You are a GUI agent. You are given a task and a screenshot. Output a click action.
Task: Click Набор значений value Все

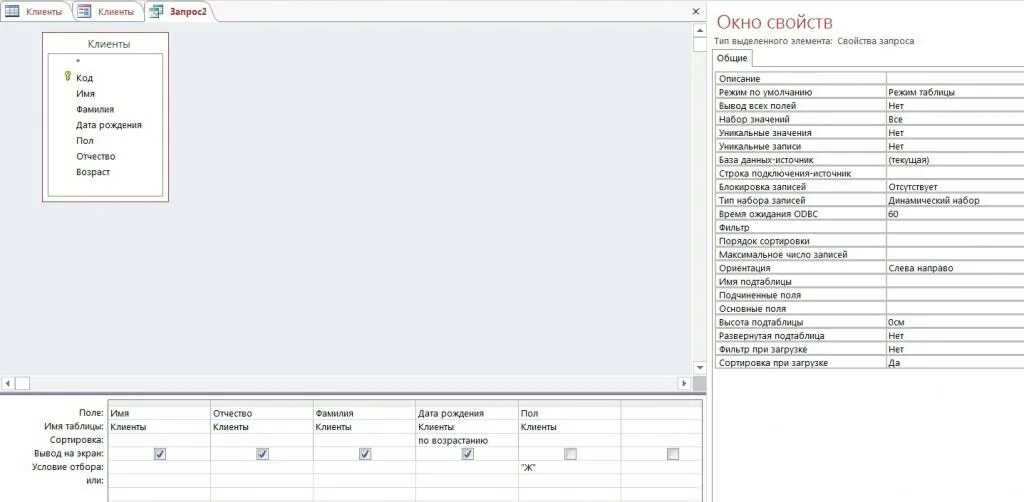click(x=955, y=119)
